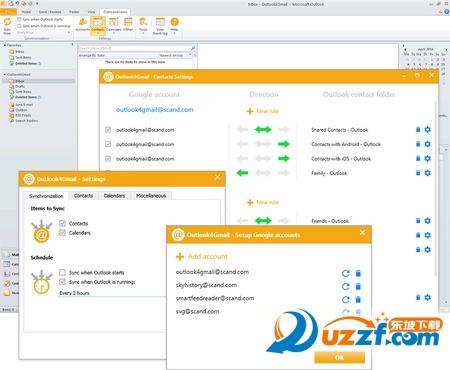Delete the smartfeedreader@scand.com account

(x=358, y=299)
